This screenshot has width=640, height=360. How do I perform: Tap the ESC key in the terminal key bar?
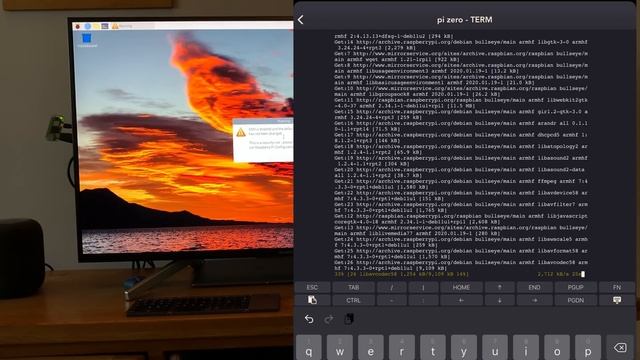[x=312, y=287]
